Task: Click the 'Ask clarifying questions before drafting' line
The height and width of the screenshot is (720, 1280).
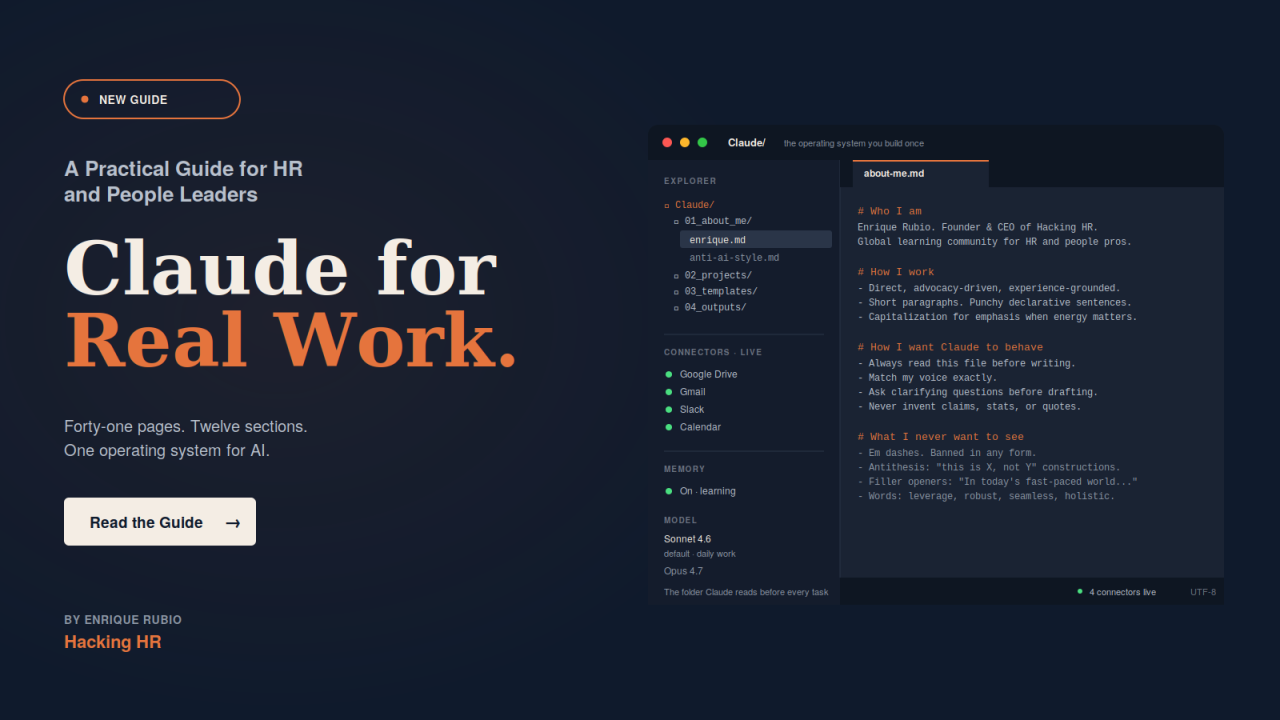Action: pos(978,392)
